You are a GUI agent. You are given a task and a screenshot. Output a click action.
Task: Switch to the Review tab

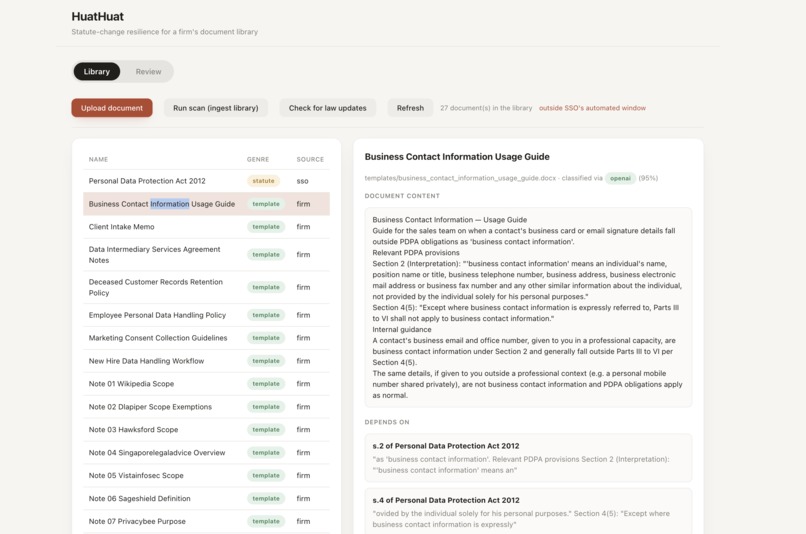[148, 71]
